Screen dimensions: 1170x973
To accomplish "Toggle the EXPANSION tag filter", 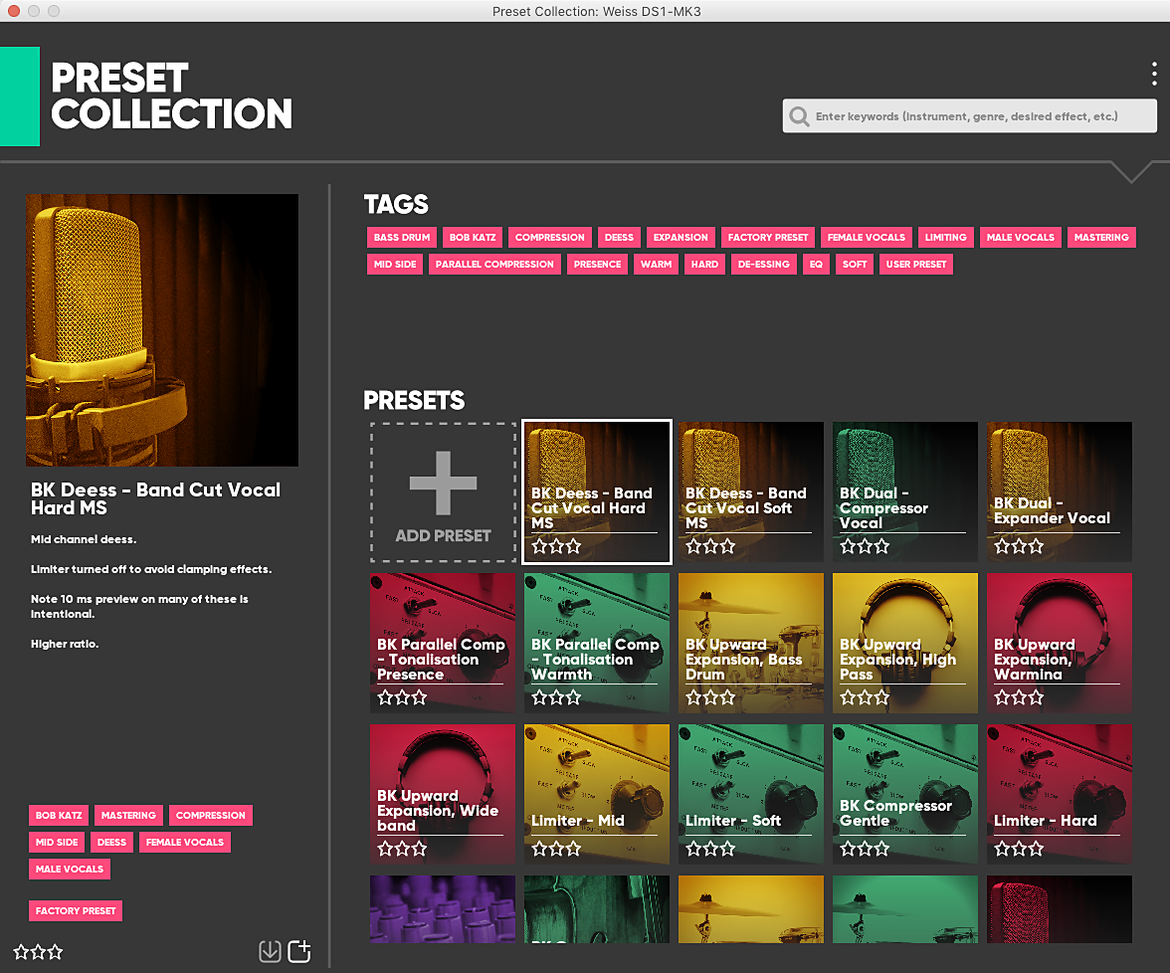I will (681, 237).
